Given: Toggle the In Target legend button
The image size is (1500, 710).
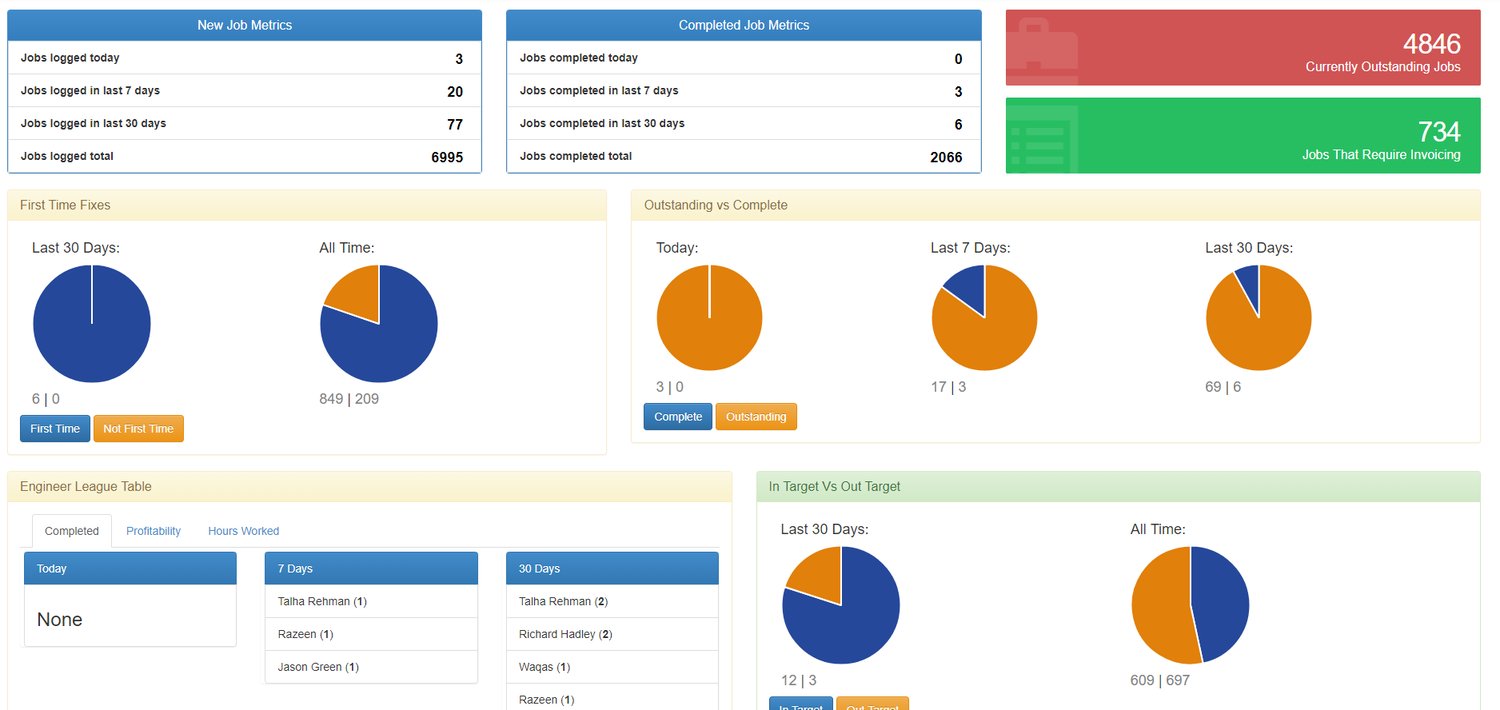Looking at the screenshot, I should (800, 705).
